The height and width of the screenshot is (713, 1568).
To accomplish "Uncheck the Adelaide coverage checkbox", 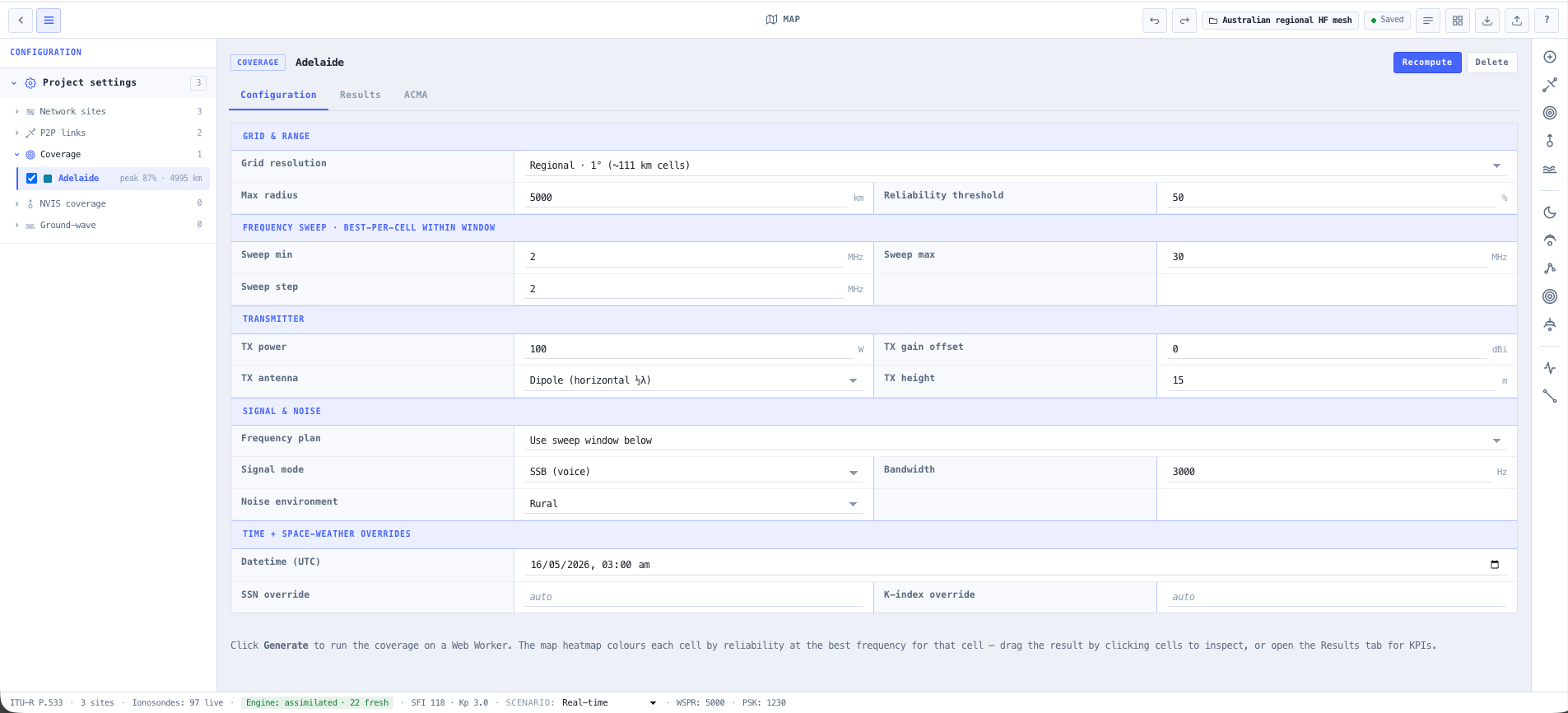I will [x=31, y=178].
